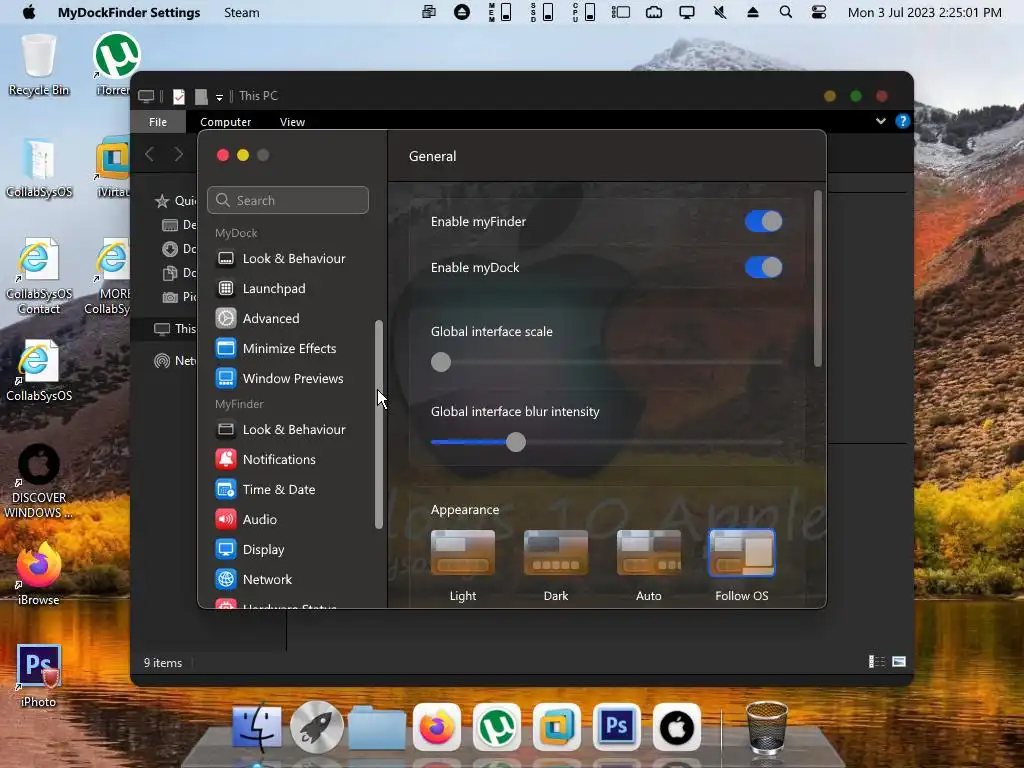Open Display settings
Image resolution: width=1024 pixels, height=768 pixels.
click(x=250, y=550)
